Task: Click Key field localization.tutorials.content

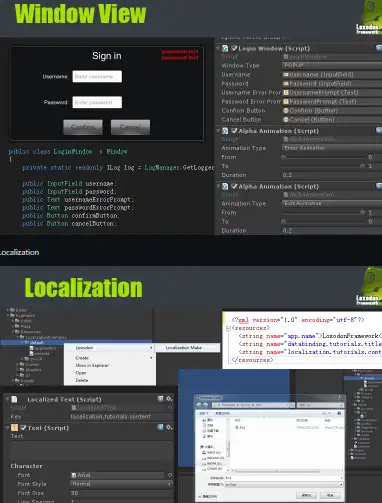Action: click(121, 417)
